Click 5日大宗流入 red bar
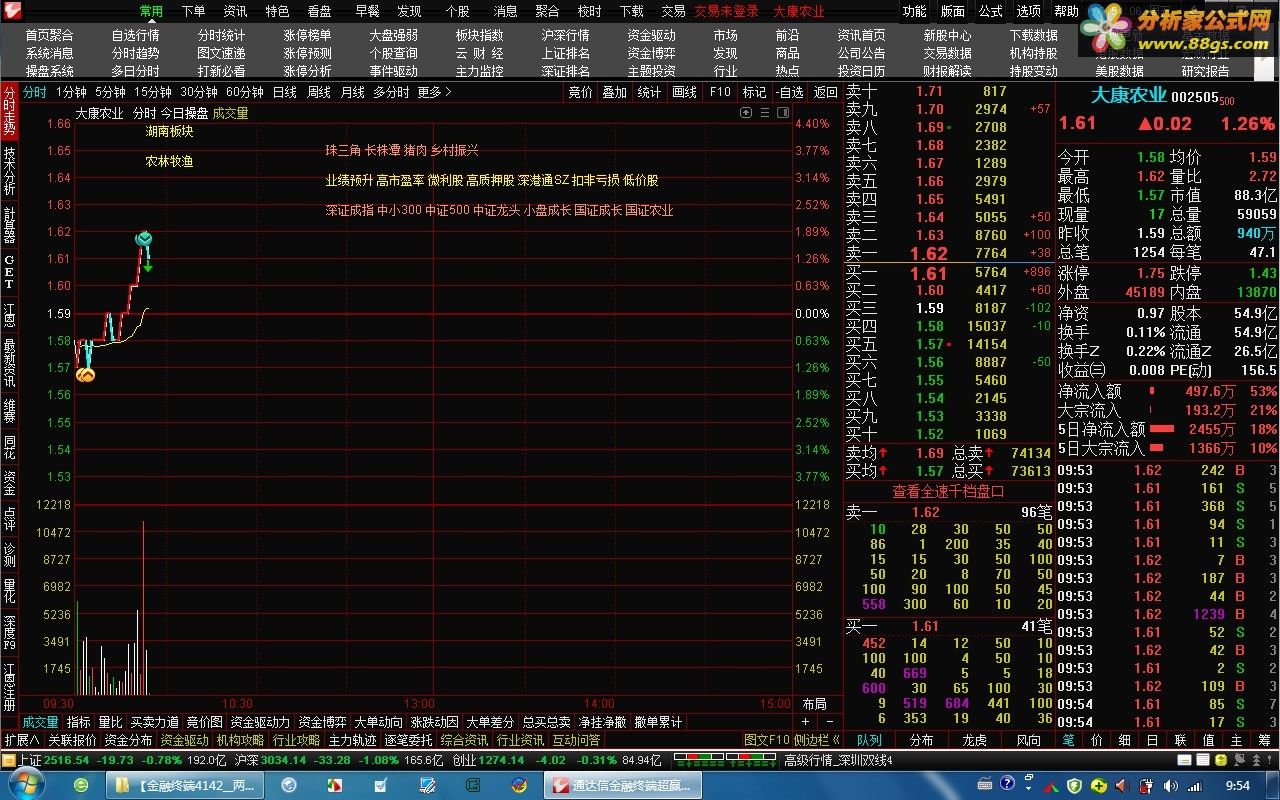 pos(1157,448)
